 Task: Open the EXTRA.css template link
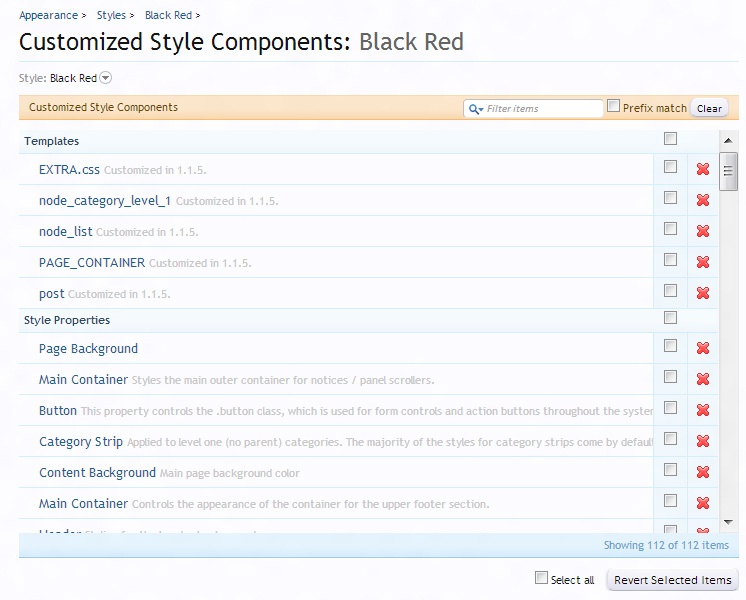[x=69, y=170]
